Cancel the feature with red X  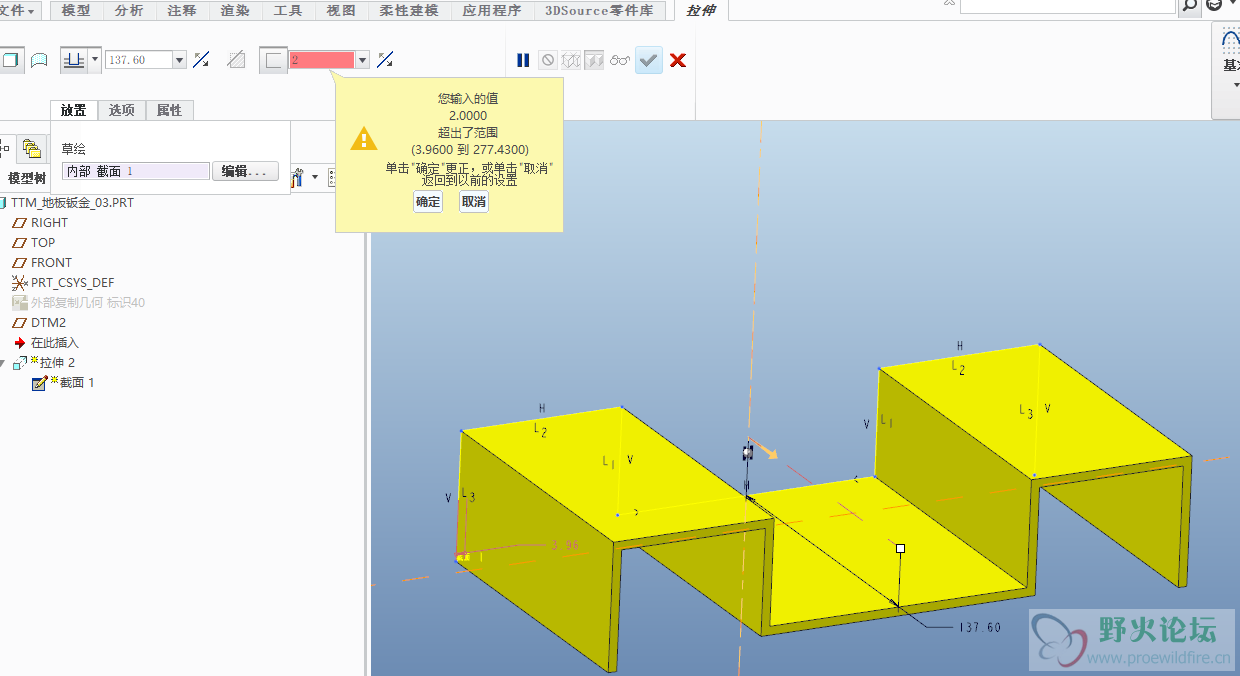point(678,60)
